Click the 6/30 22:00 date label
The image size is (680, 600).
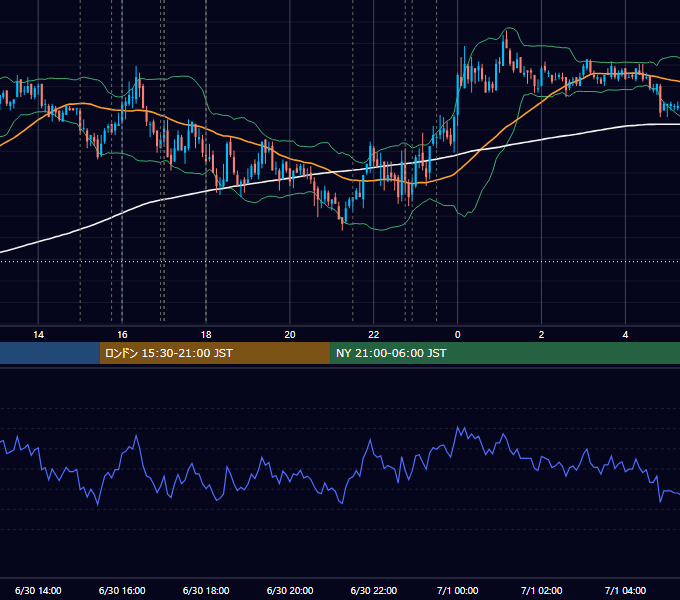[373, 590]
